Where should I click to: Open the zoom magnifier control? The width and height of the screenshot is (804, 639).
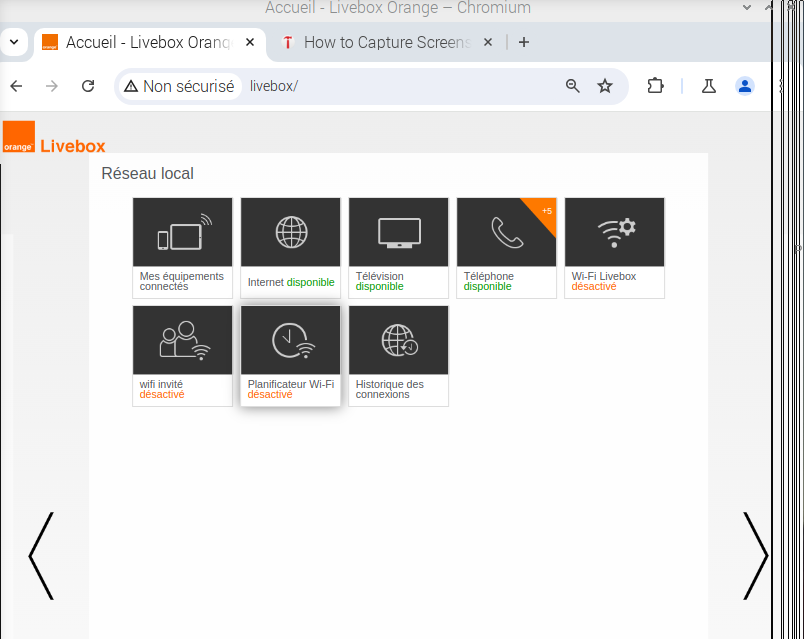point(573,86)
